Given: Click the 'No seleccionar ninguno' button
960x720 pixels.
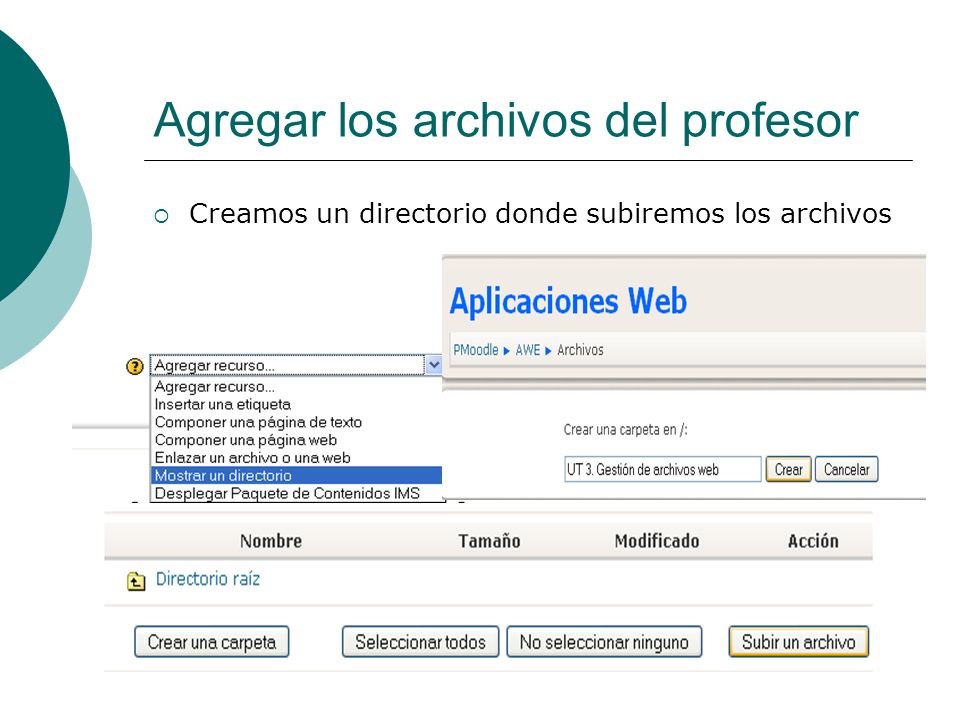Looking at the screenshot, I should (604, 642).
